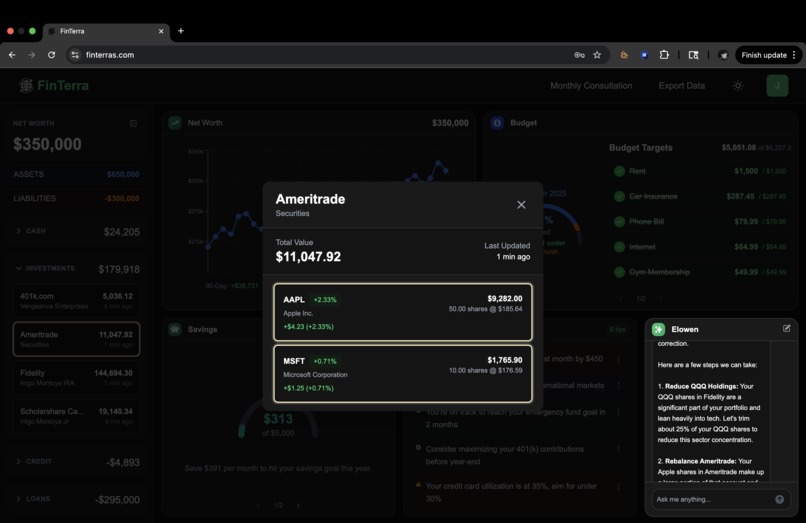
Task: Open site information icon in address bar
Action: click(75, 55)
